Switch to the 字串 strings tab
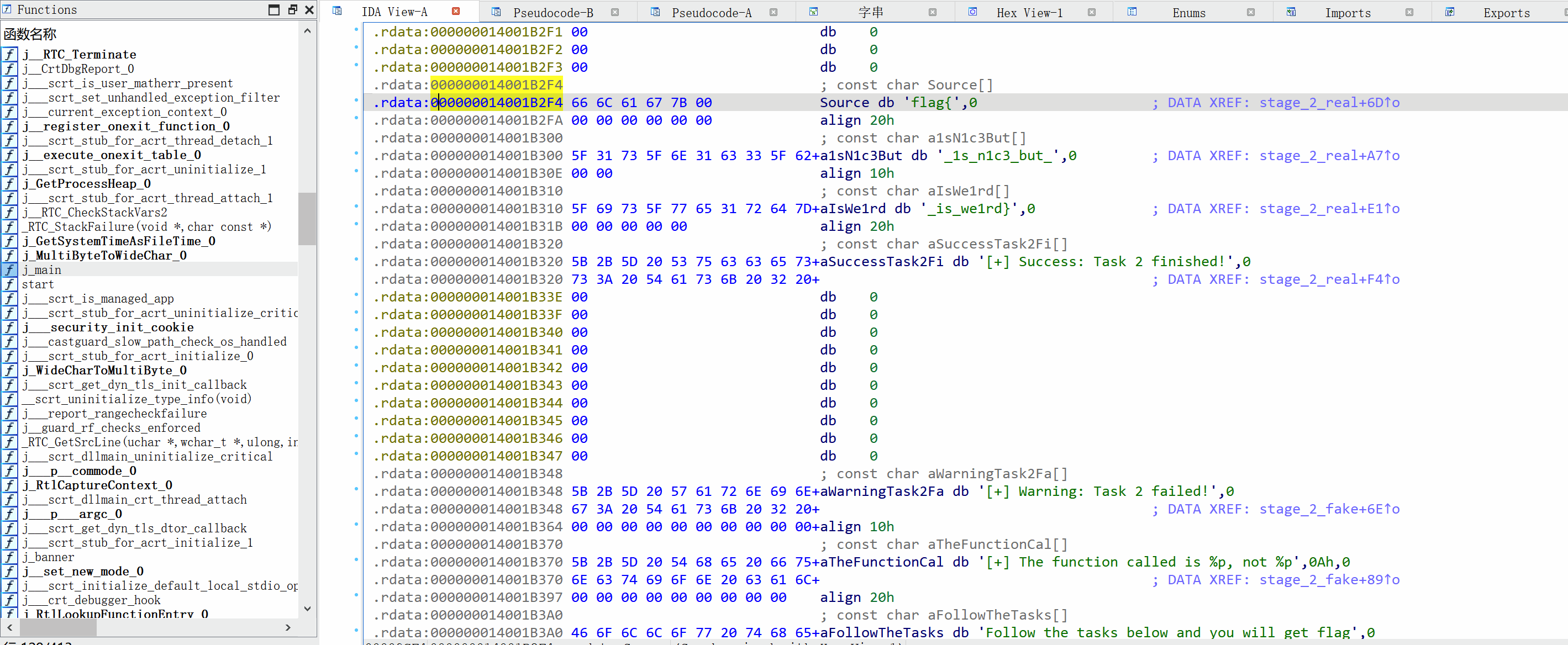1568x645 pixels. point(870,13)
